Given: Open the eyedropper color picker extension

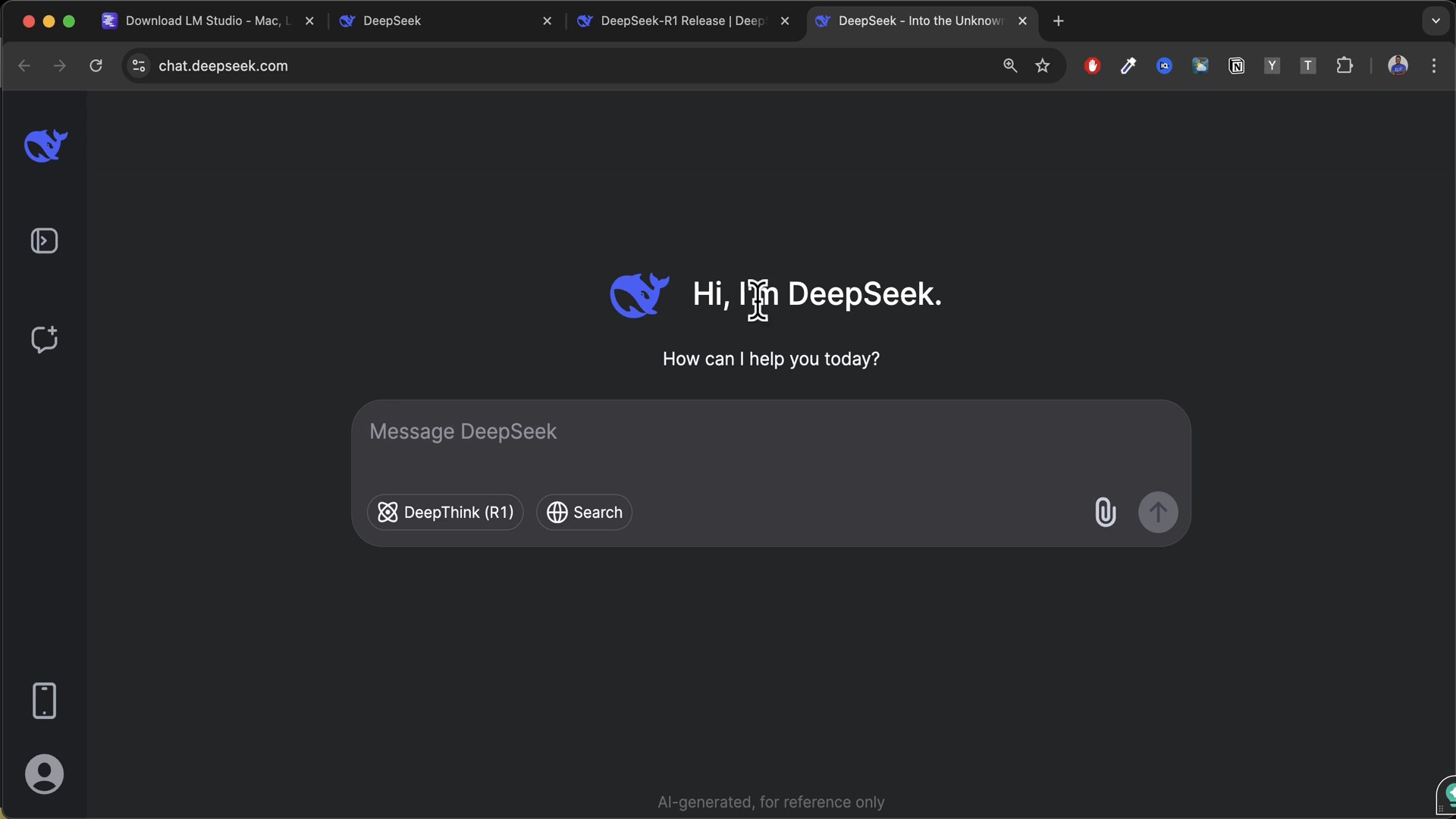Looking at the screenshot, I should click(1128, 66).
